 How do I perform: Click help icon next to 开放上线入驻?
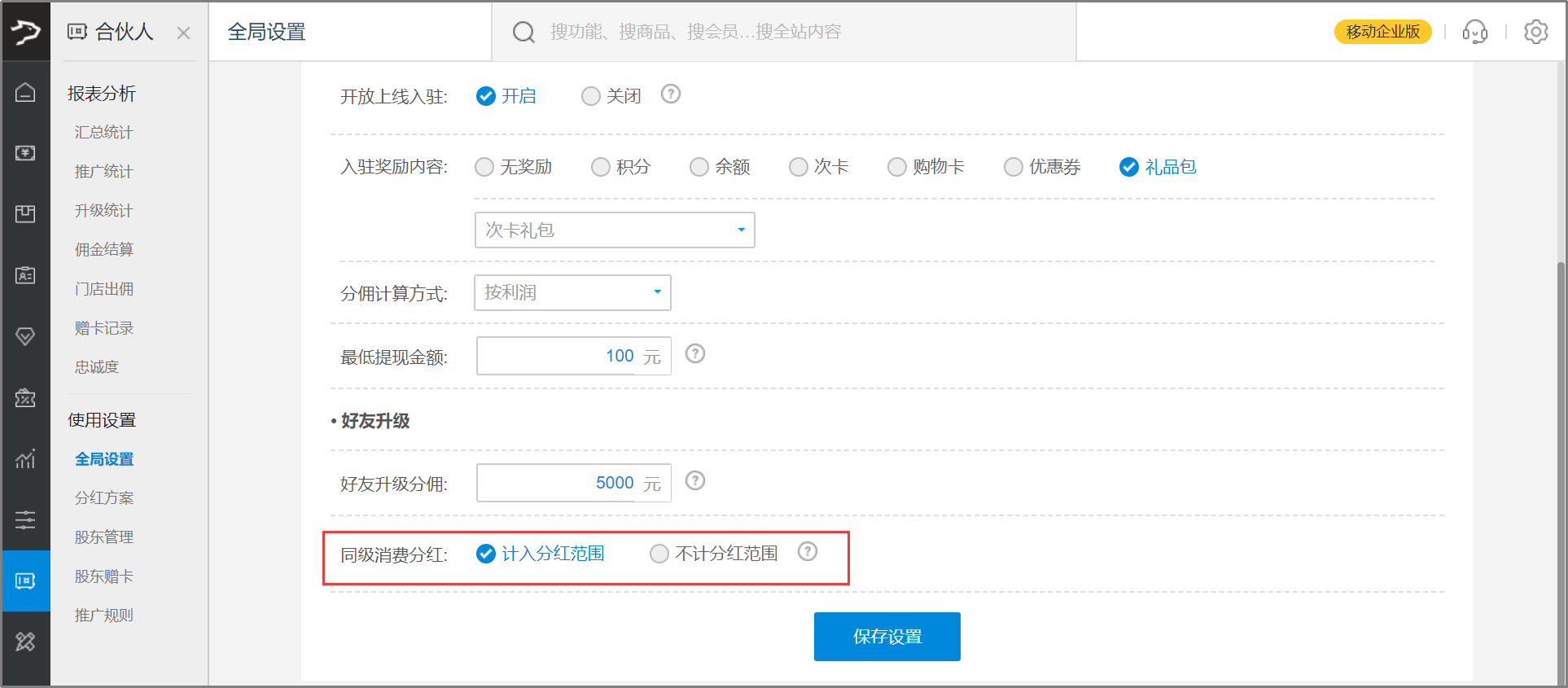tap(670, 94)
